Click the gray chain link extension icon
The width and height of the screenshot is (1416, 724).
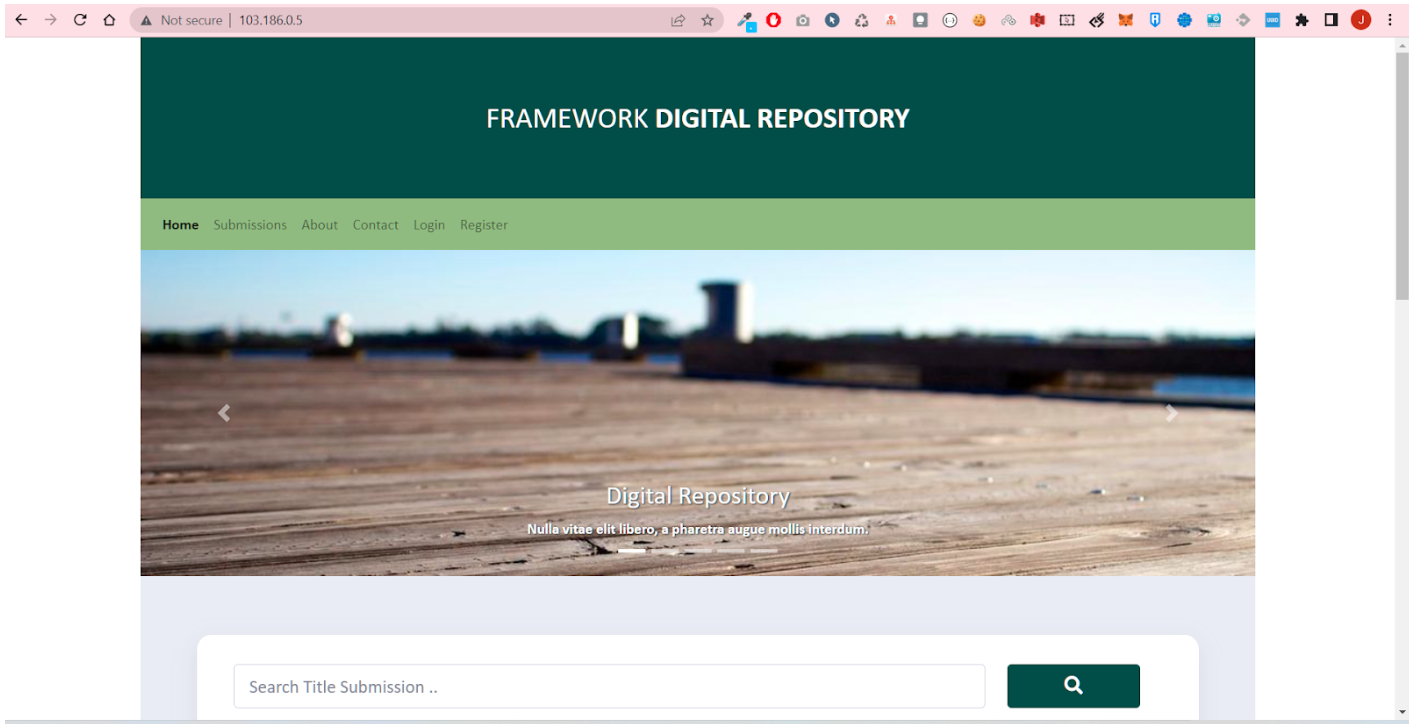tap(1008, 20)
